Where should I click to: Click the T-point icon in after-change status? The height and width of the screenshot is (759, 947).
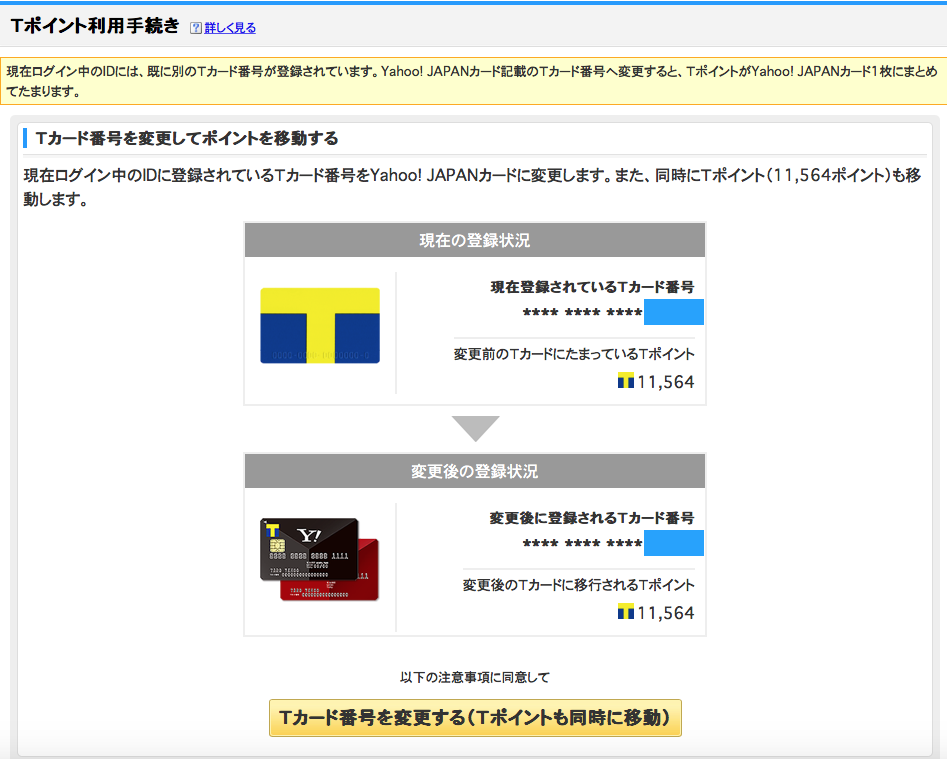[x=626, y=612]
